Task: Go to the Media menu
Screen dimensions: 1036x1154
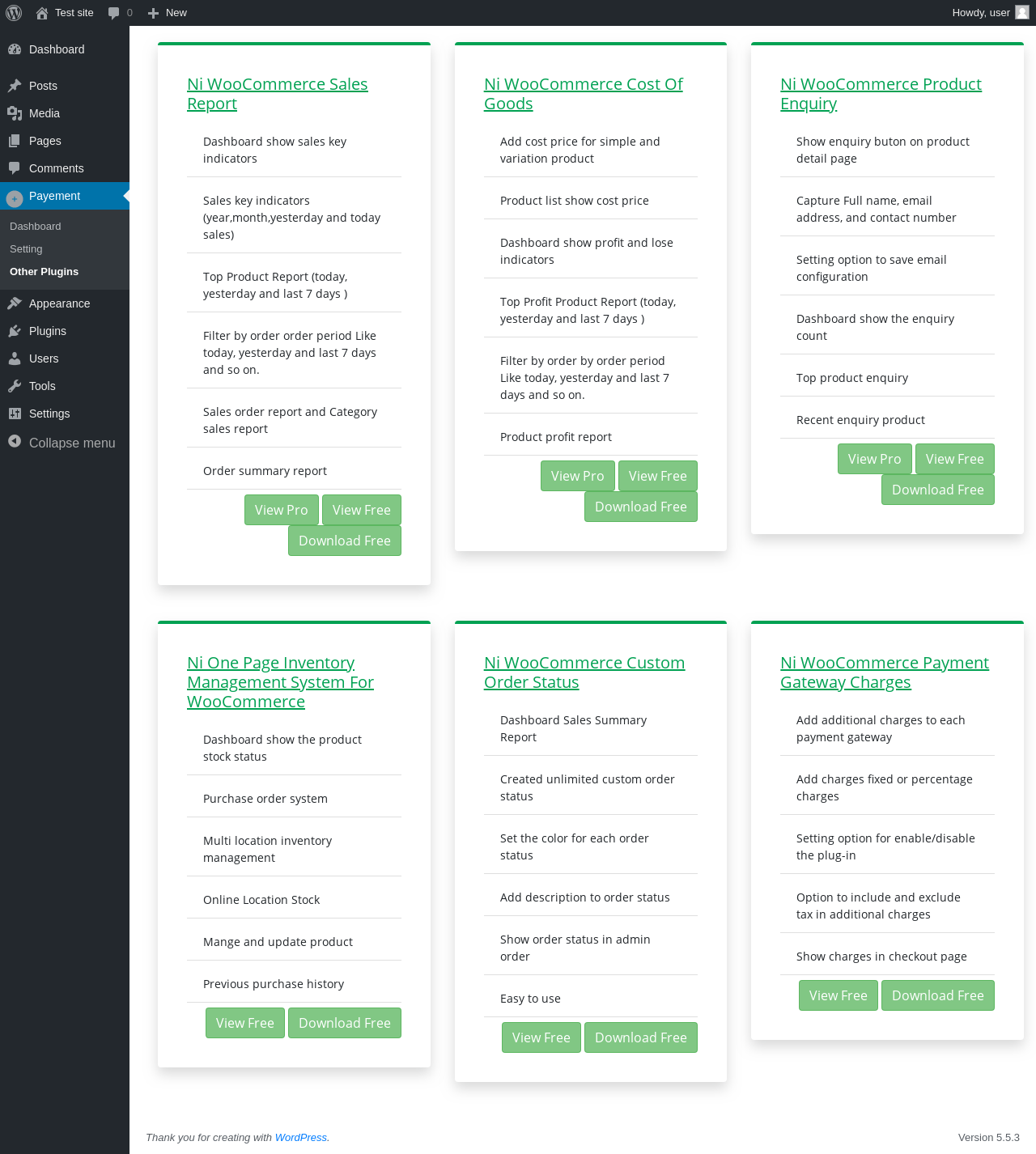Action: point(45,113)
